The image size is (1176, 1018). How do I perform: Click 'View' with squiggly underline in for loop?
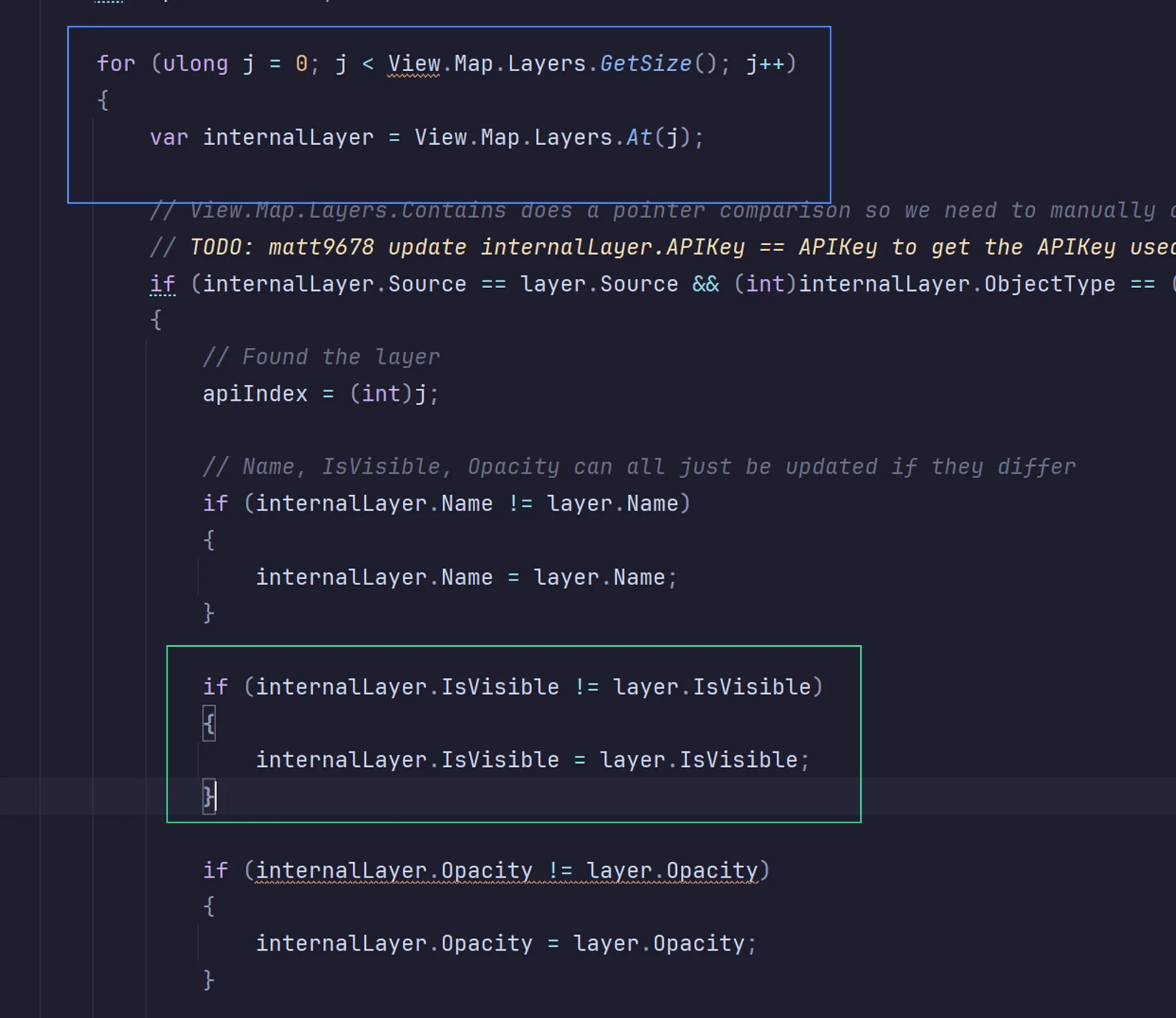click(414, 64)
